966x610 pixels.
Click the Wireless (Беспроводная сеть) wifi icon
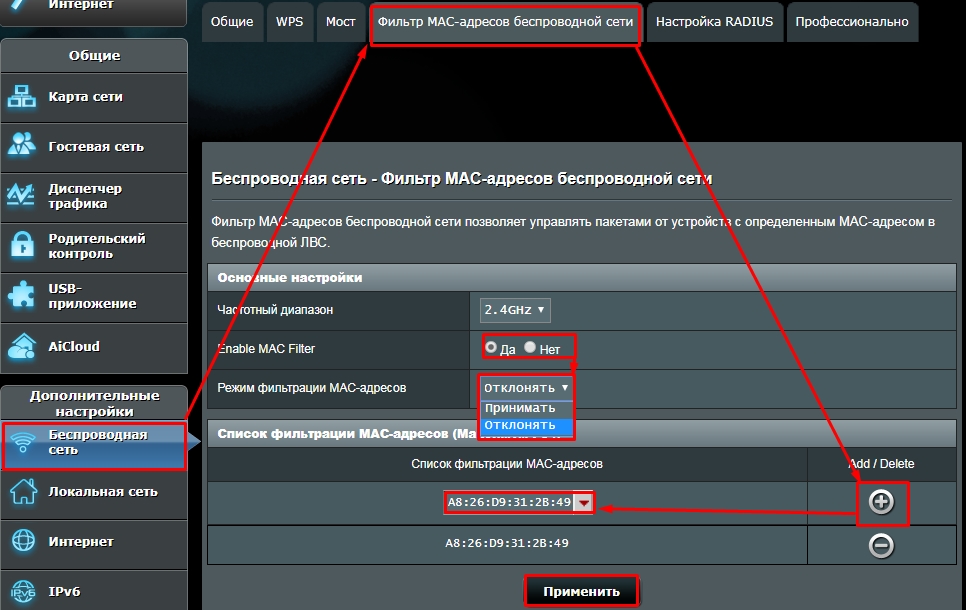click(x=23, y=442)
